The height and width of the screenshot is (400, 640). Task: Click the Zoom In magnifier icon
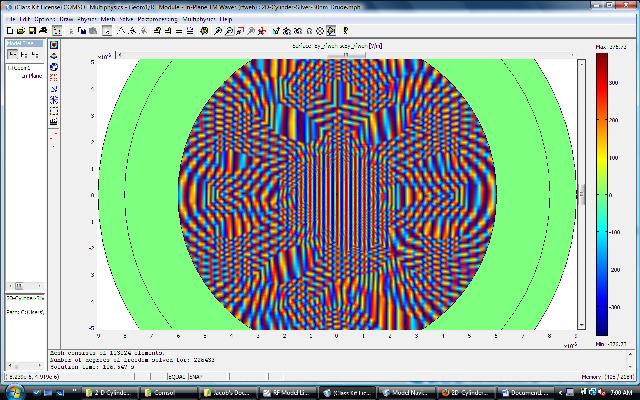[218, 31]
